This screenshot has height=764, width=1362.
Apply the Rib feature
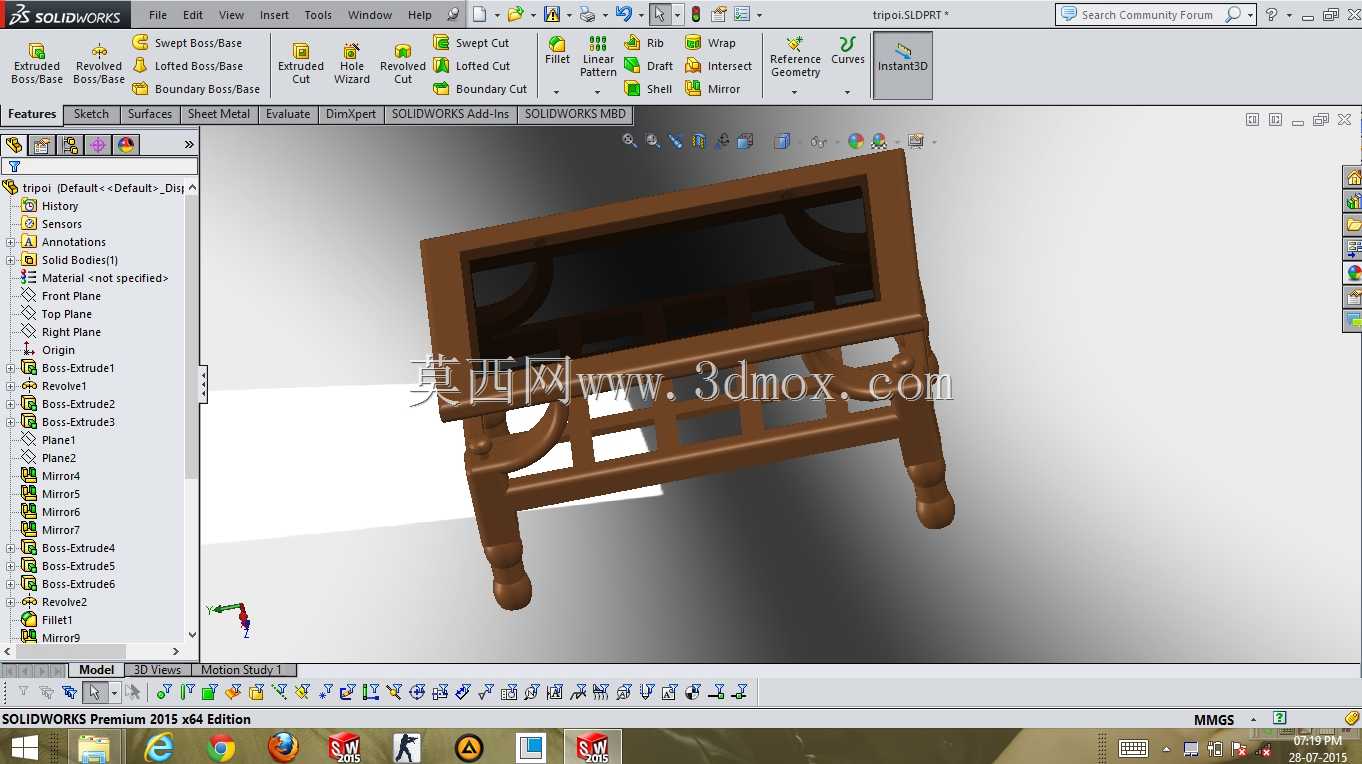pos(644,43)
